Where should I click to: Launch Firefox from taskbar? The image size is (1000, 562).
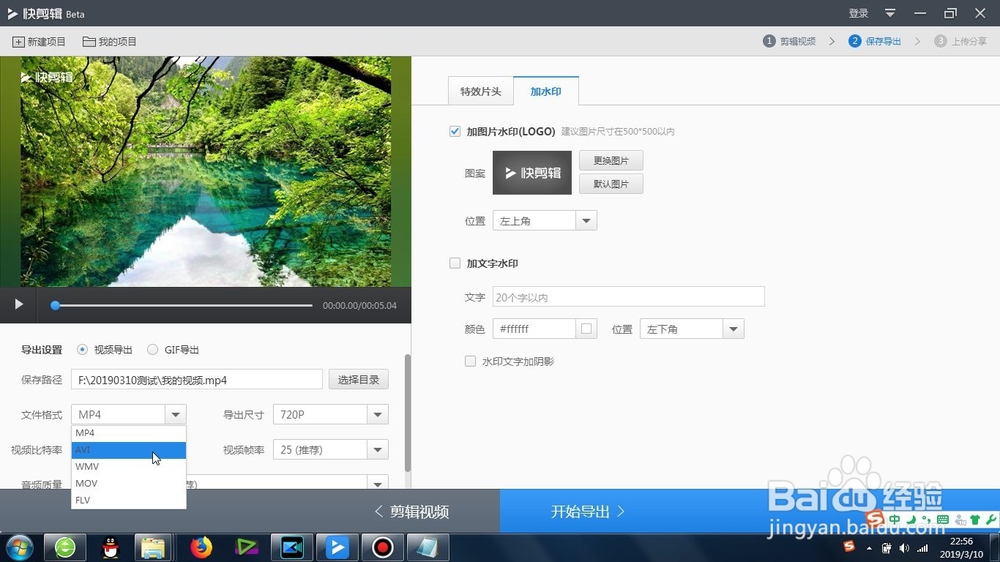point(201,547)
